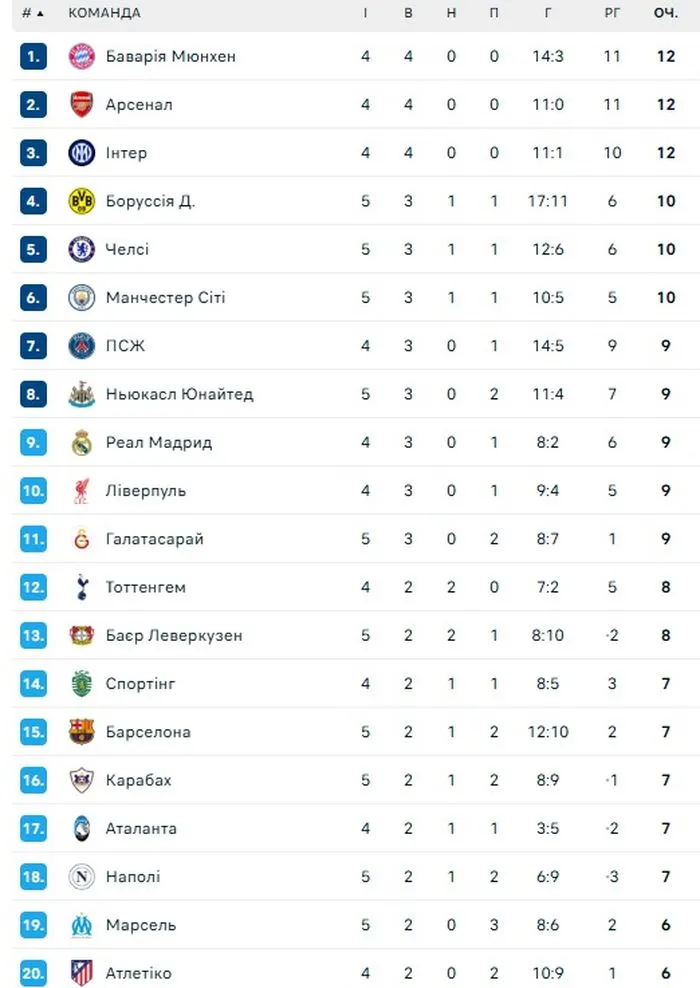The width and height of the screenshot is (700, 988).
Task: Click the Arsenal club crest
Action: [81, 104]
